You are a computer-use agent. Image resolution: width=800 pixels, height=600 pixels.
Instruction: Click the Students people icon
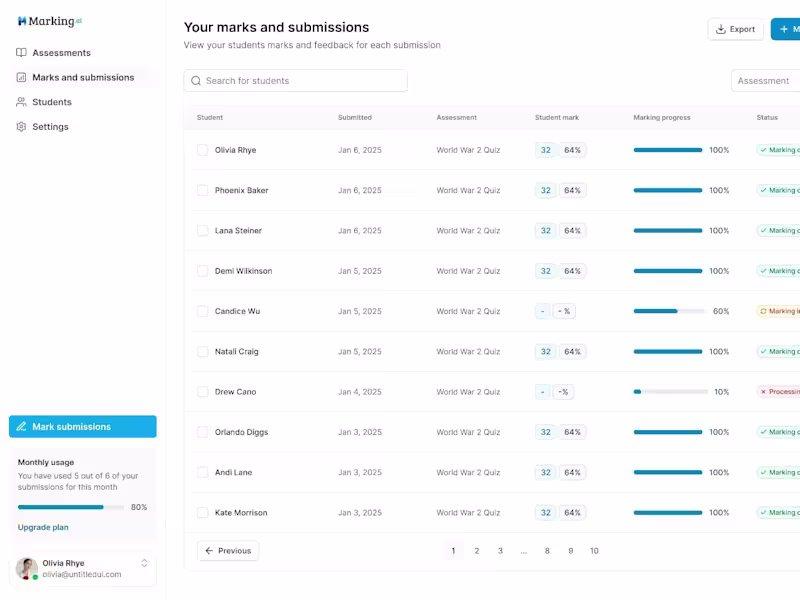(22, 102)
